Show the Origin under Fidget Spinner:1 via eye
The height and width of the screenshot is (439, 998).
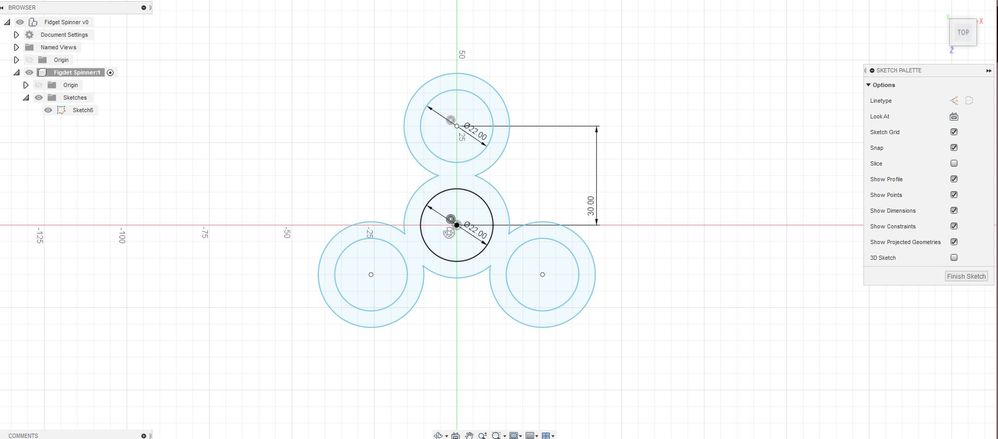click(x=39, y=85)
